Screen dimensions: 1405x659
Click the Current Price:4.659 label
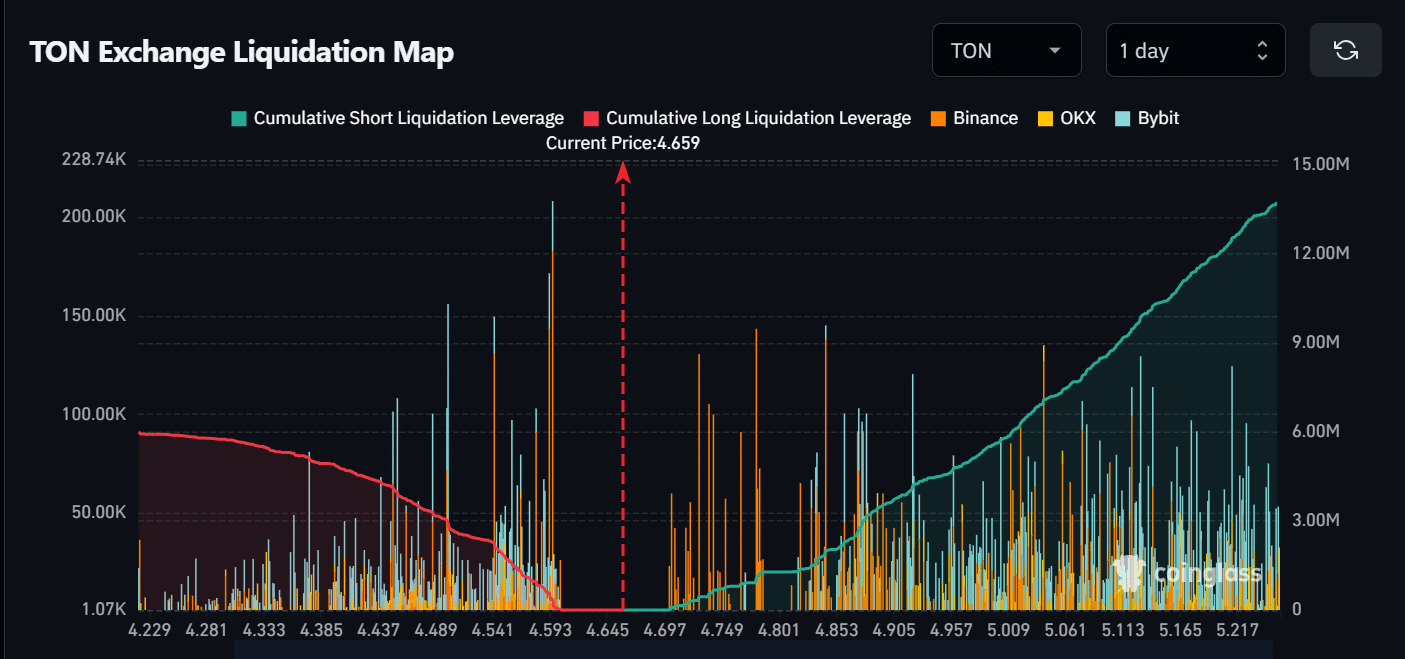point(623,143)
